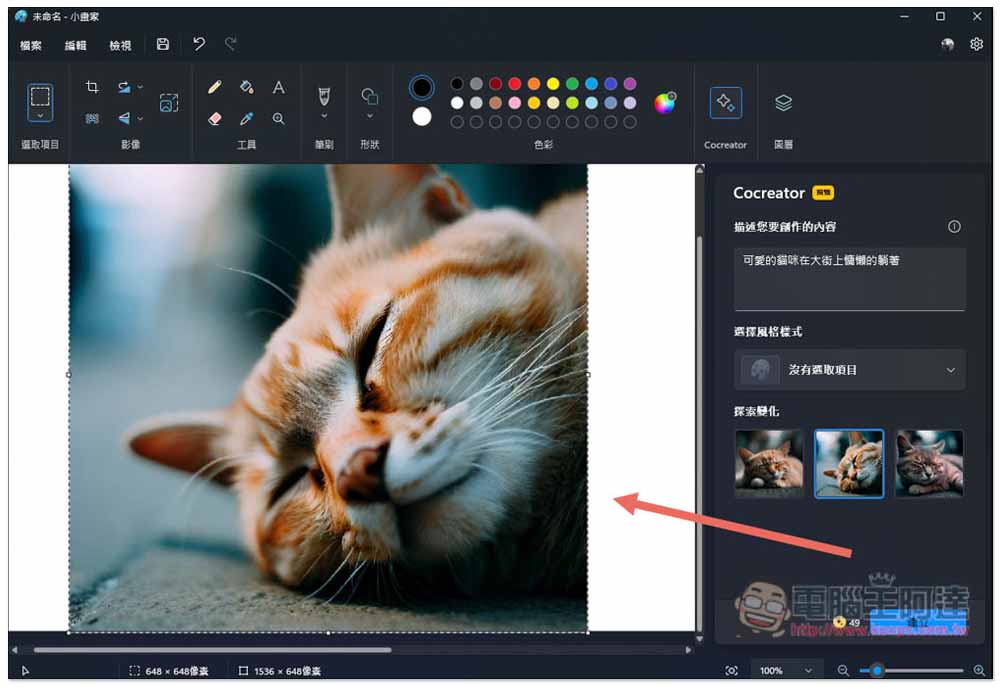The width and height of the screenshot is (1000, 687).
Task: Select the middle cat variation thumbnail
Action: click(x=849, y=463)
